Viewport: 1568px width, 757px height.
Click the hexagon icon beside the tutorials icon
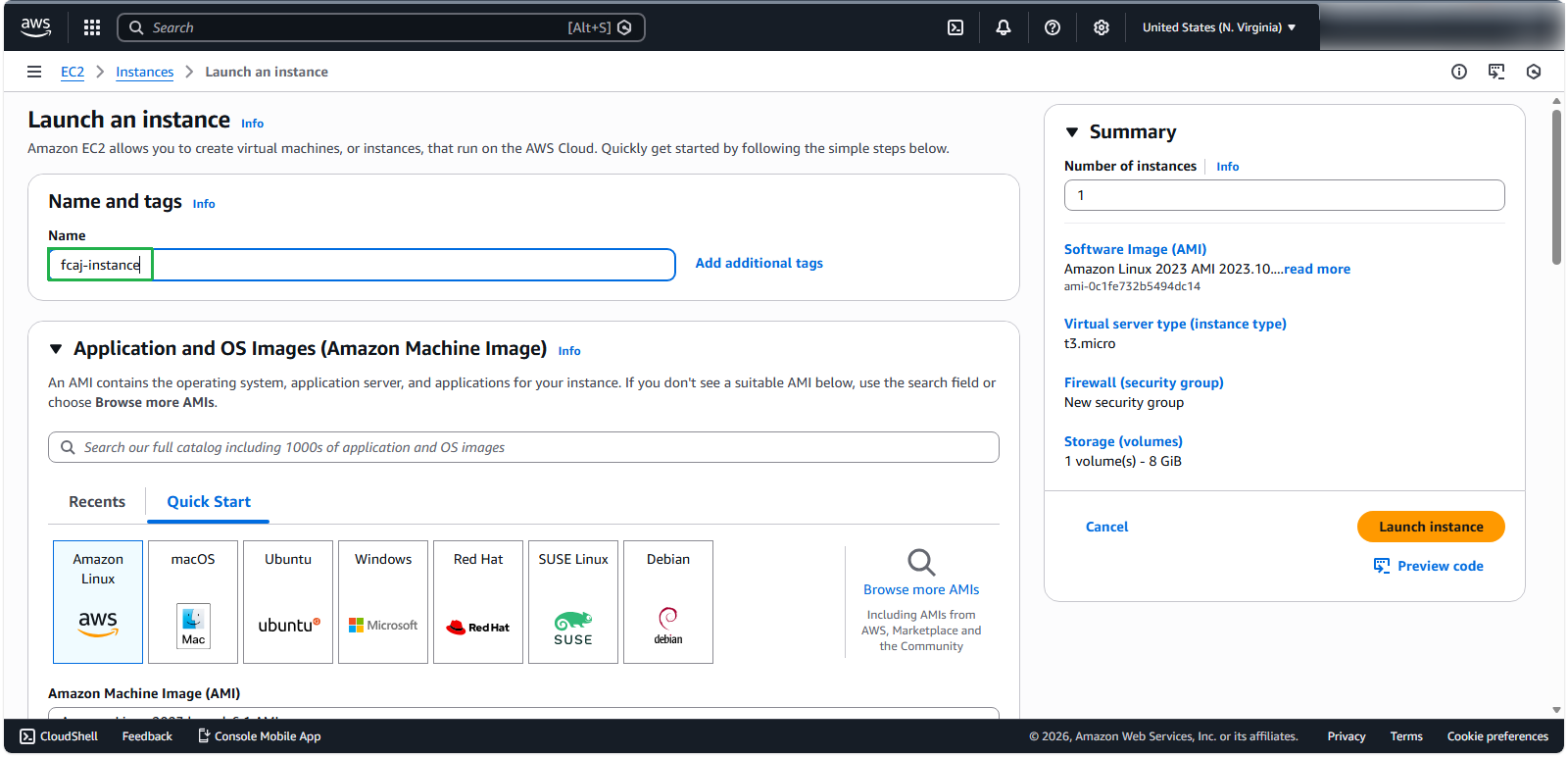click(x=1534, y=72)
